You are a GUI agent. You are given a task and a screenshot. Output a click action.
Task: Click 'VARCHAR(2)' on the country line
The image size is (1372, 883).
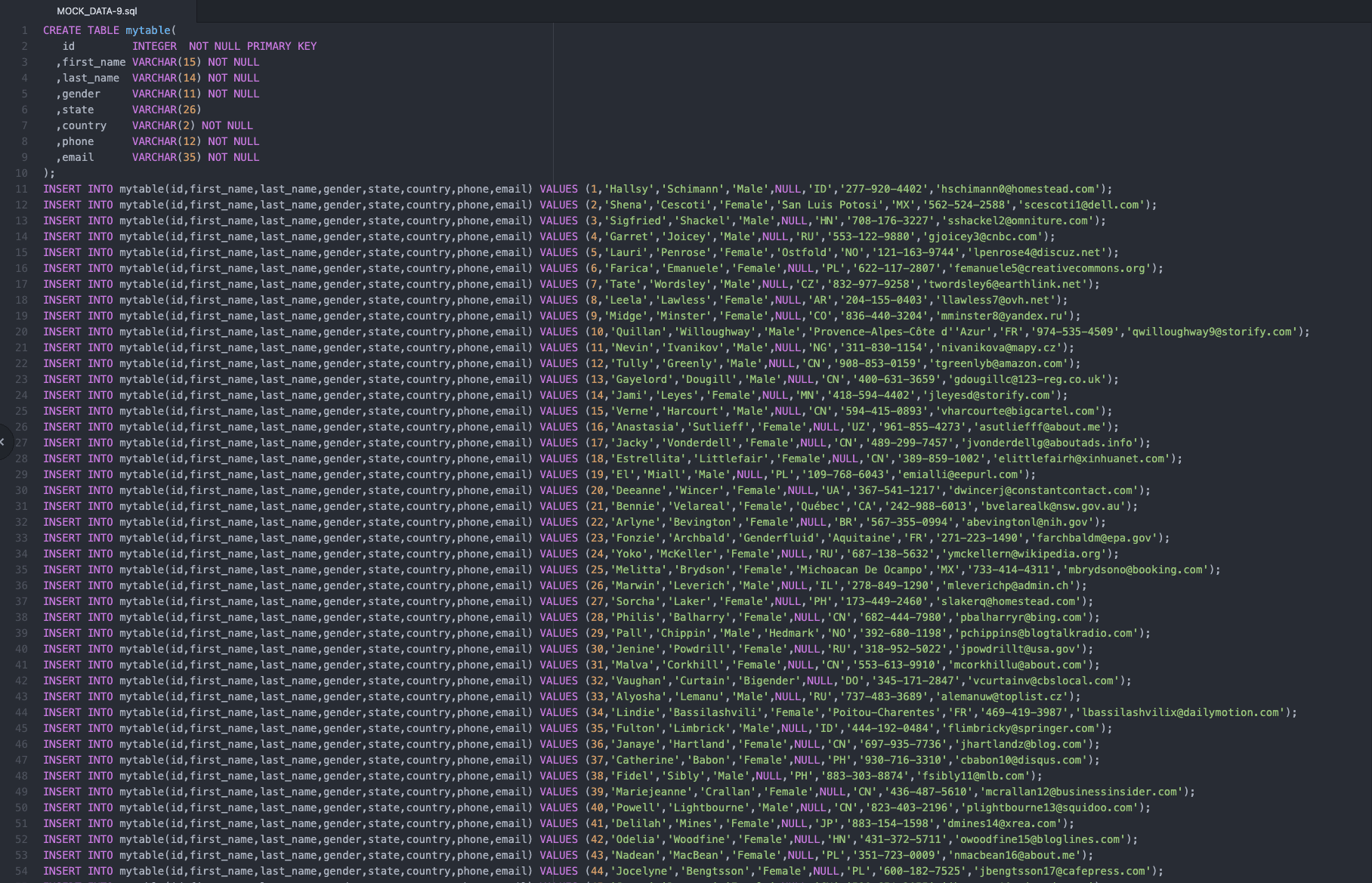click(x=164, y=125)
